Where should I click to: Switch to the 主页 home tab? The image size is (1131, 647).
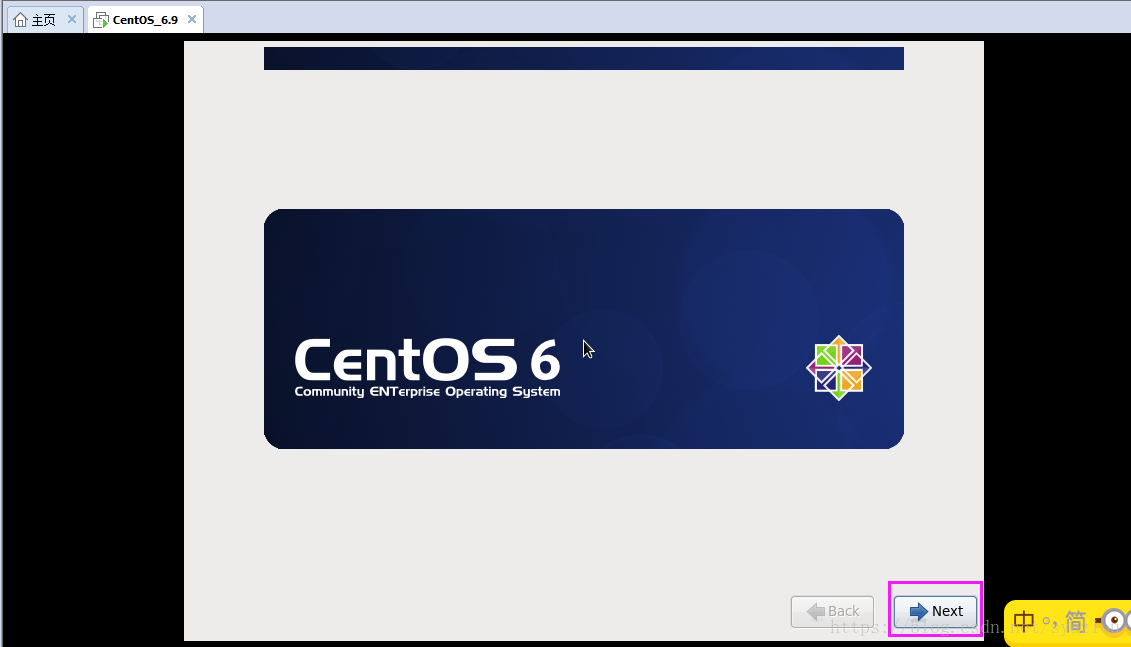pos(44,19)
